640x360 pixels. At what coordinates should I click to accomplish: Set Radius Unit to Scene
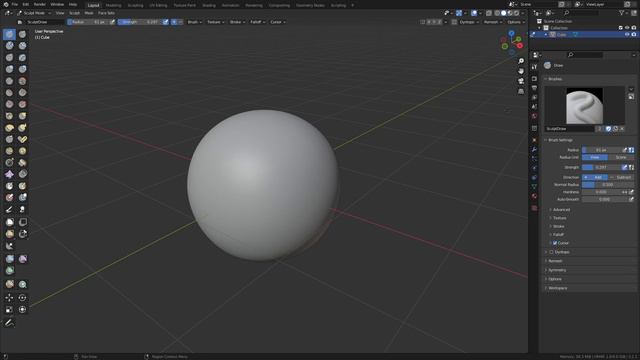[621, 157]
